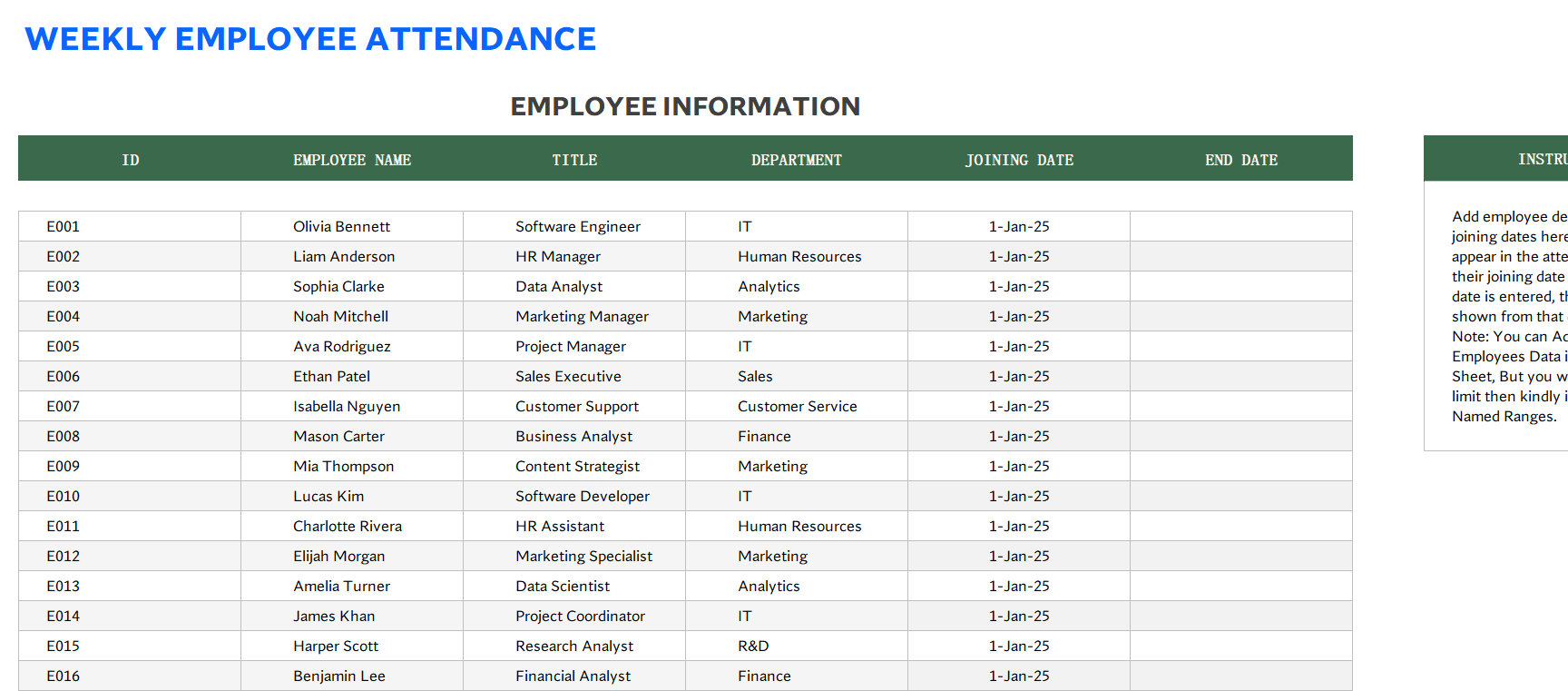Select the E003 ID cell
The width and height of the screenshot is (1568, 691).
pos(130,286)
